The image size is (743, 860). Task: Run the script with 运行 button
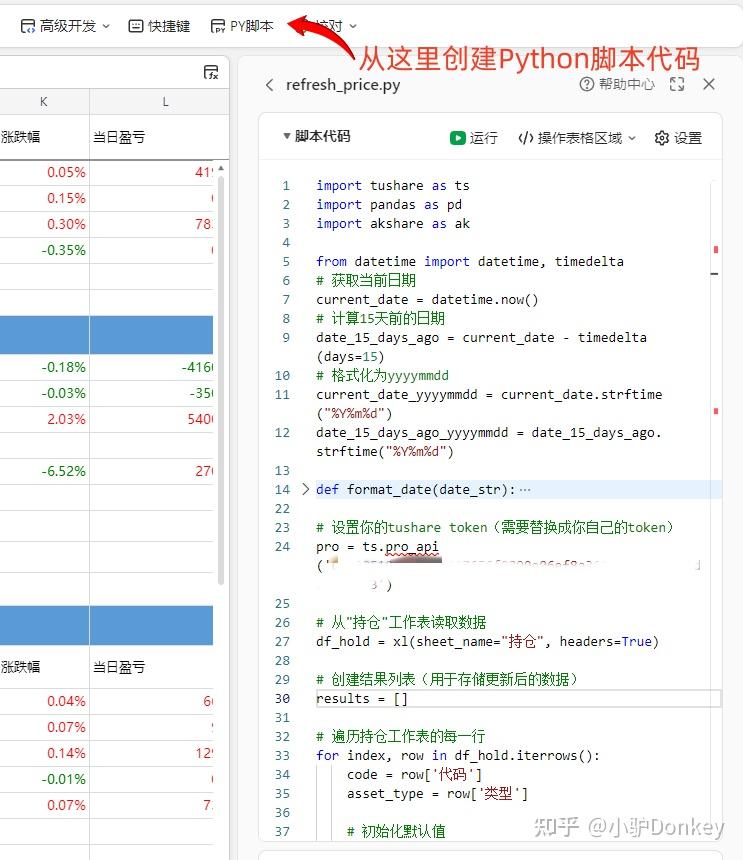[474, 138]
